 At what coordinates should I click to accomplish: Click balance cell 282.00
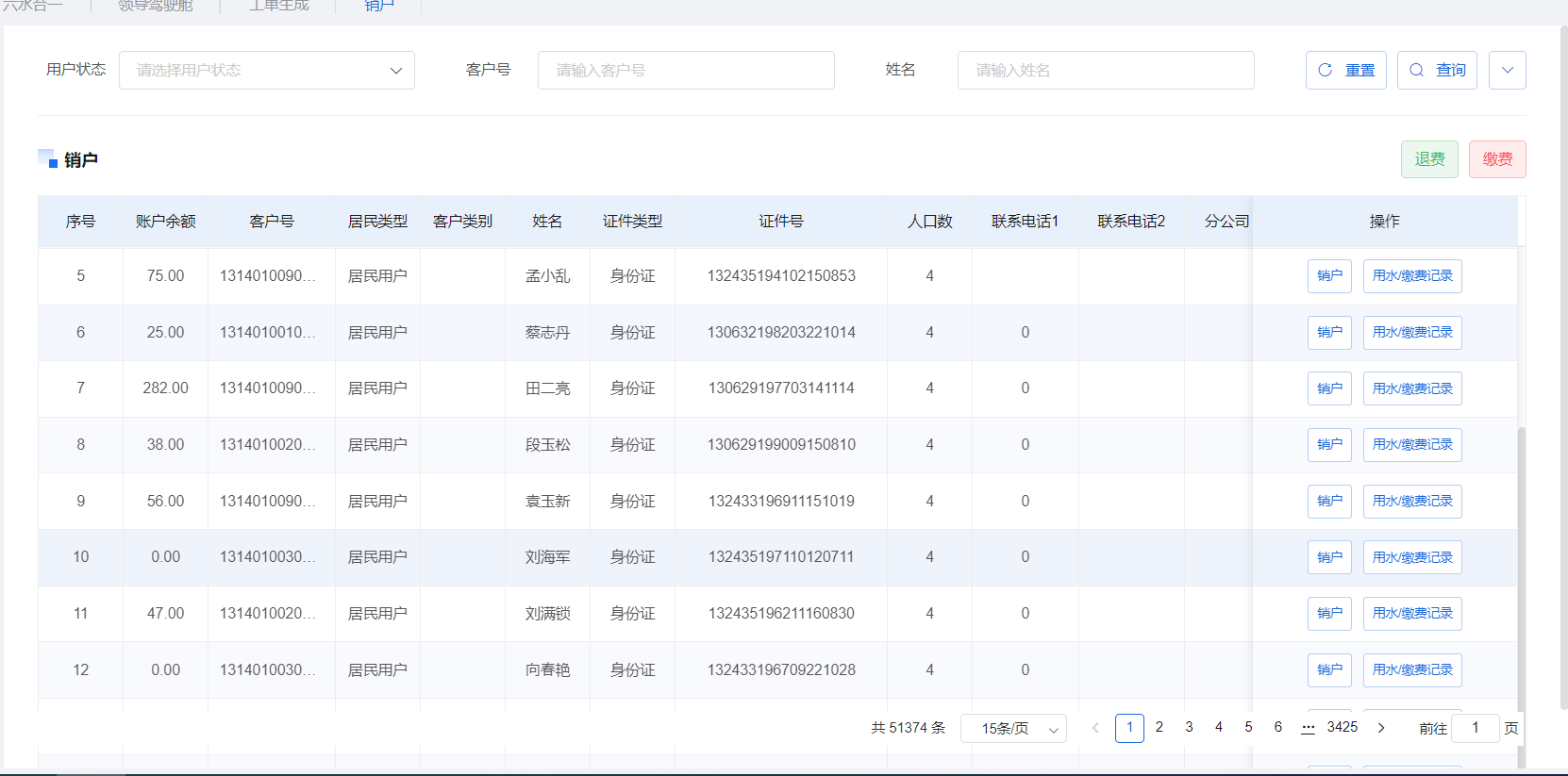pos(165,388)
